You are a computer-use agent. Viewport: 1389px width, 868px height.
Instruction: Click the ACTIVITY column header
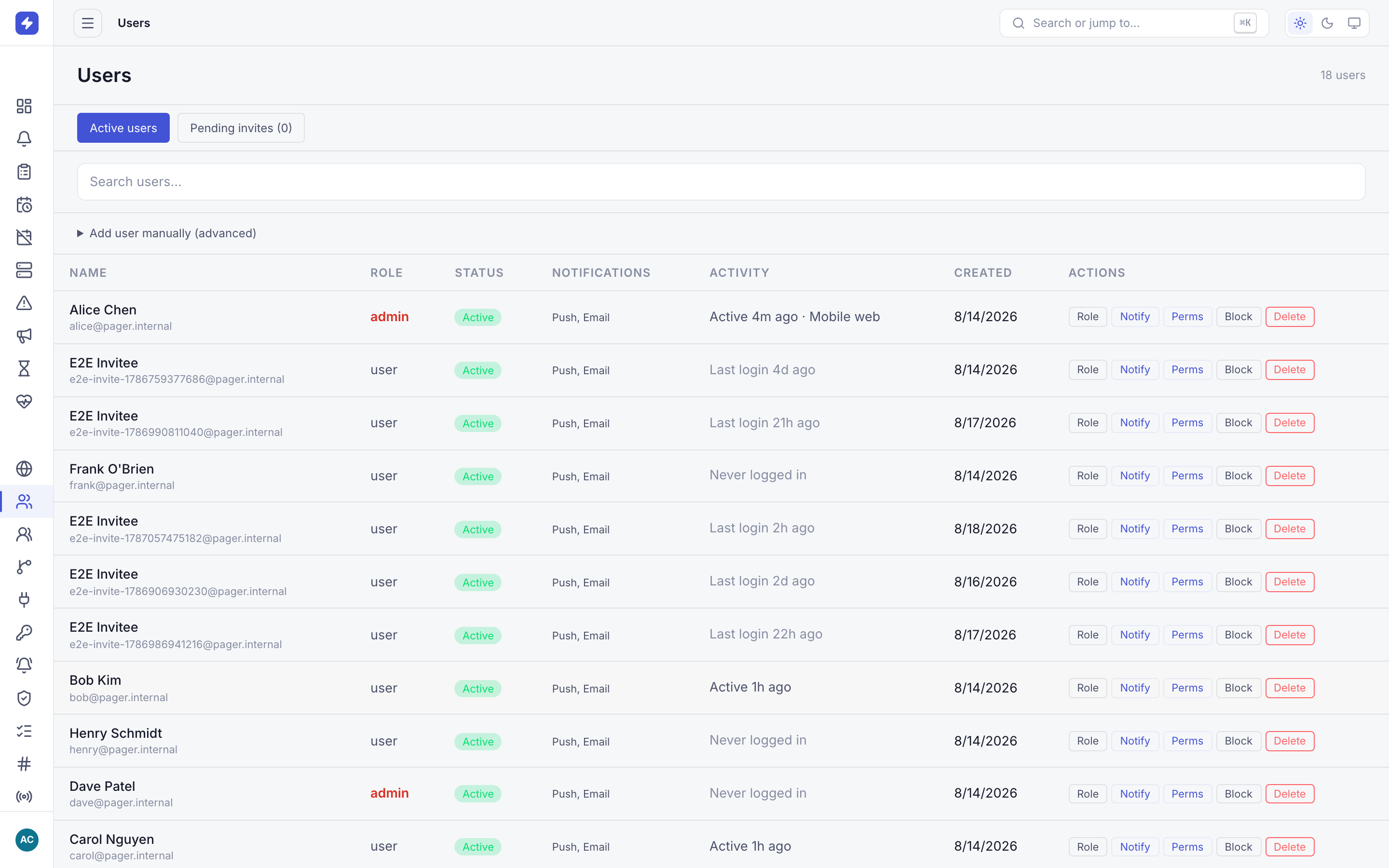coord(739,272)
